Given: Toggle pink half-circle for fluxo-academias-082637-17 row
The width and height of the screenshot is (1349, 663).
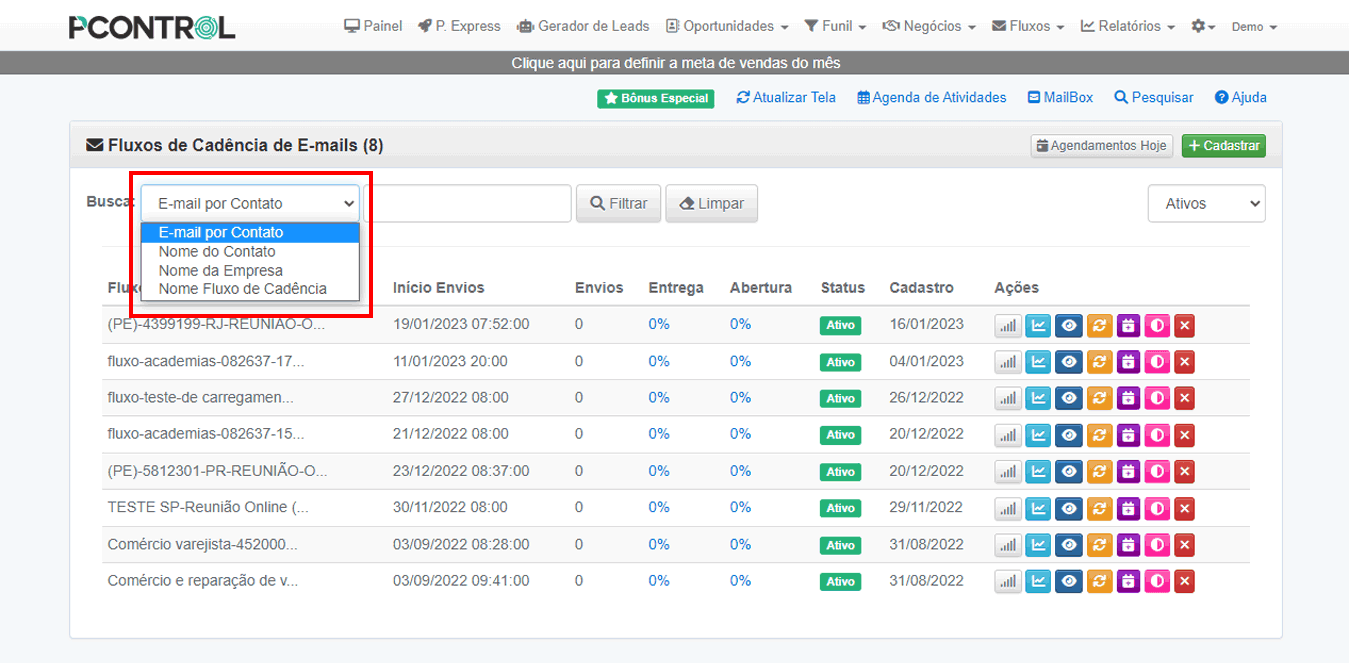Looking at the screenshot, I should 1157,362.
